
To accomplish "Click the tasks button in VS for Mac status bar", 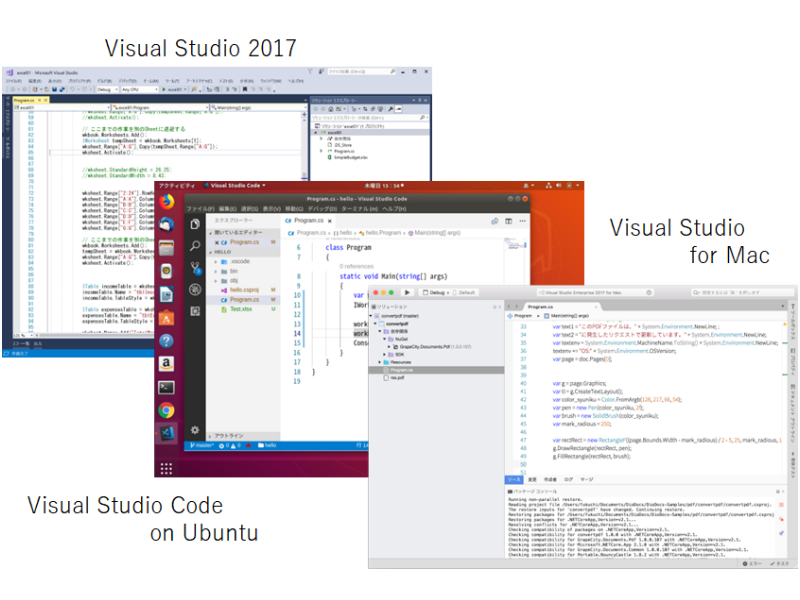I will click(x=780, y=564).
